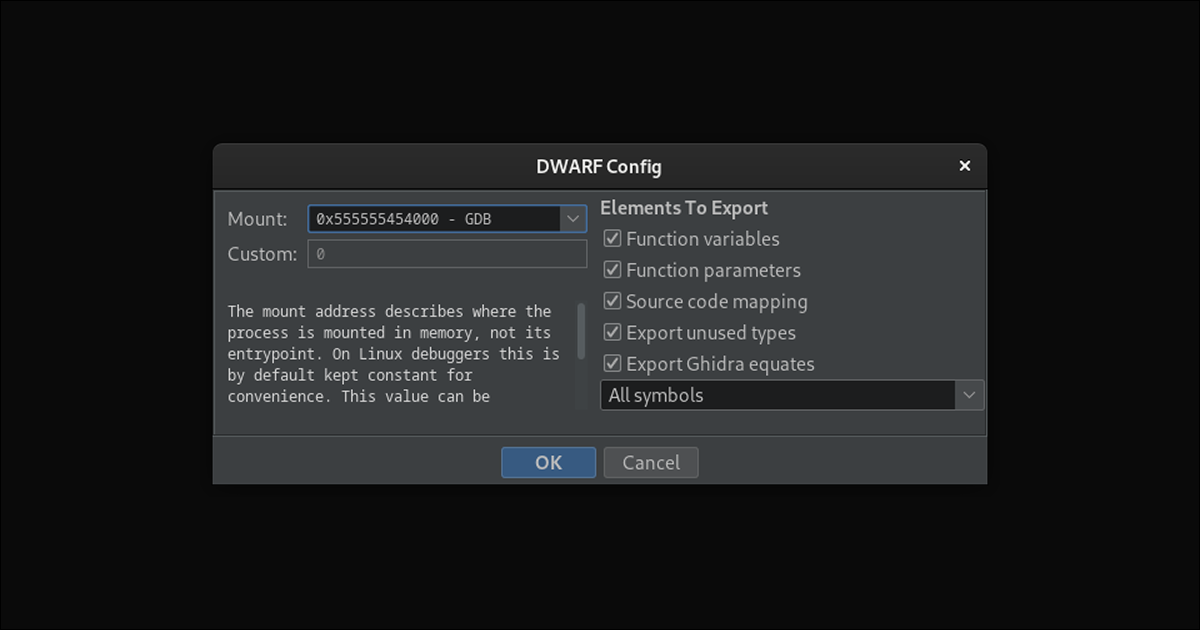Toggle Export unused types checkbox
This screenshot has height=630, width=1200.
[x=613, y=333]
